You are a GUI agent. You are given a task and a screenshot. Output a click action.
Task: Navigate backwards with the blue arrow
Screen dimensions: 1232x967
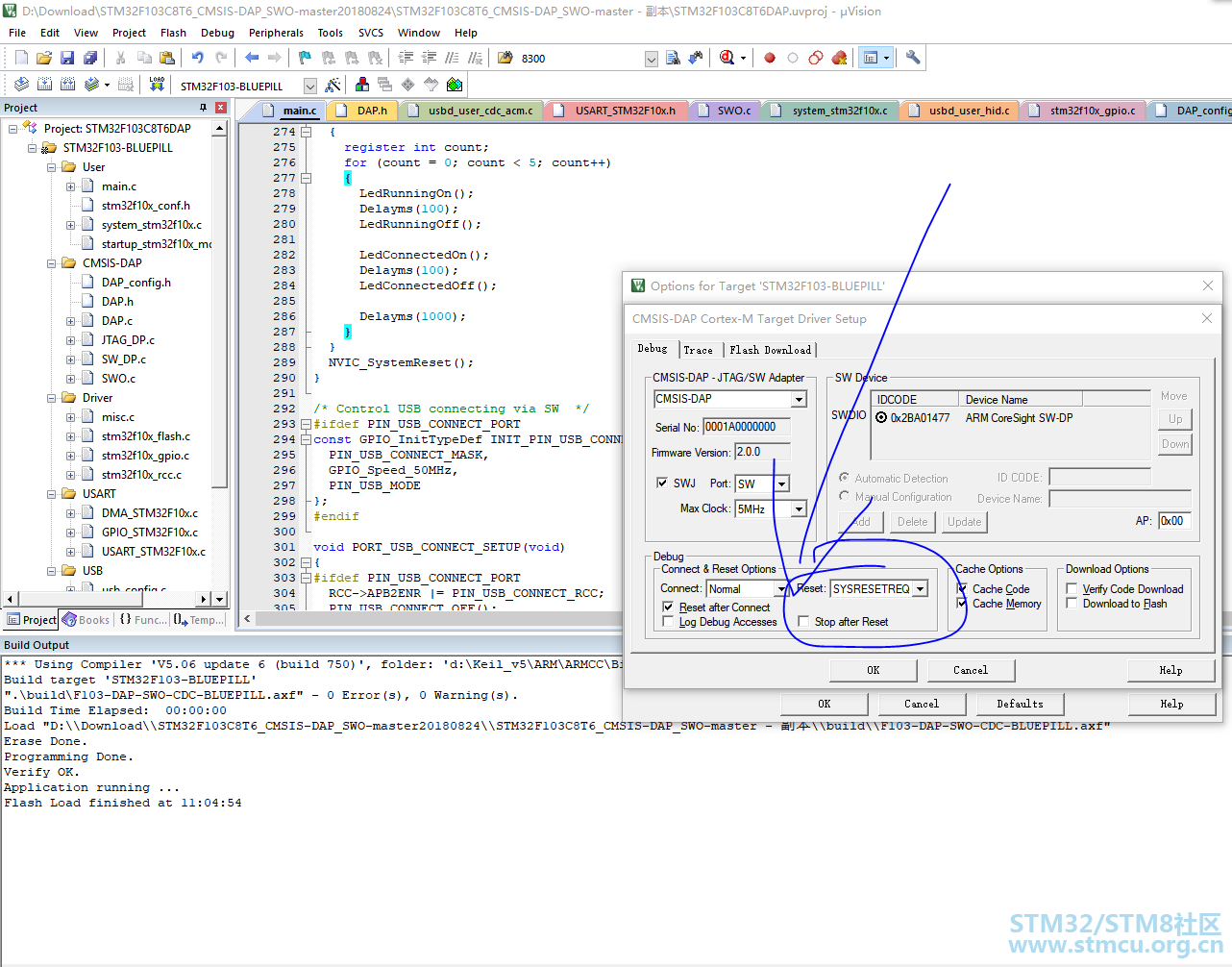pyautogui.click(x=252, y=59)
